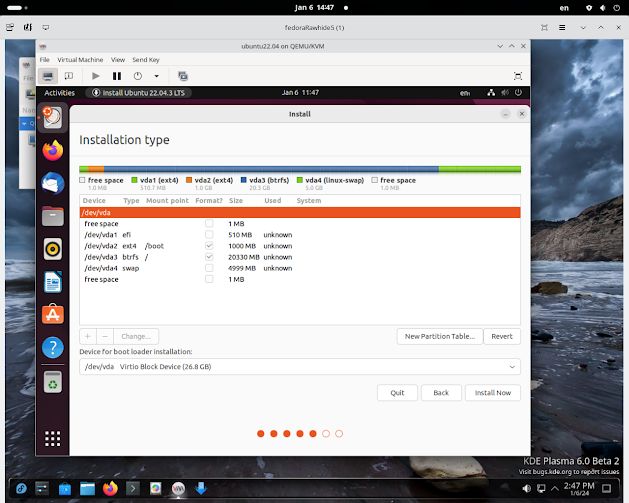Screen dimensions: 629x503
Task: Show Applications grid in the Ubuntu dock
Action: coord(53,438)
